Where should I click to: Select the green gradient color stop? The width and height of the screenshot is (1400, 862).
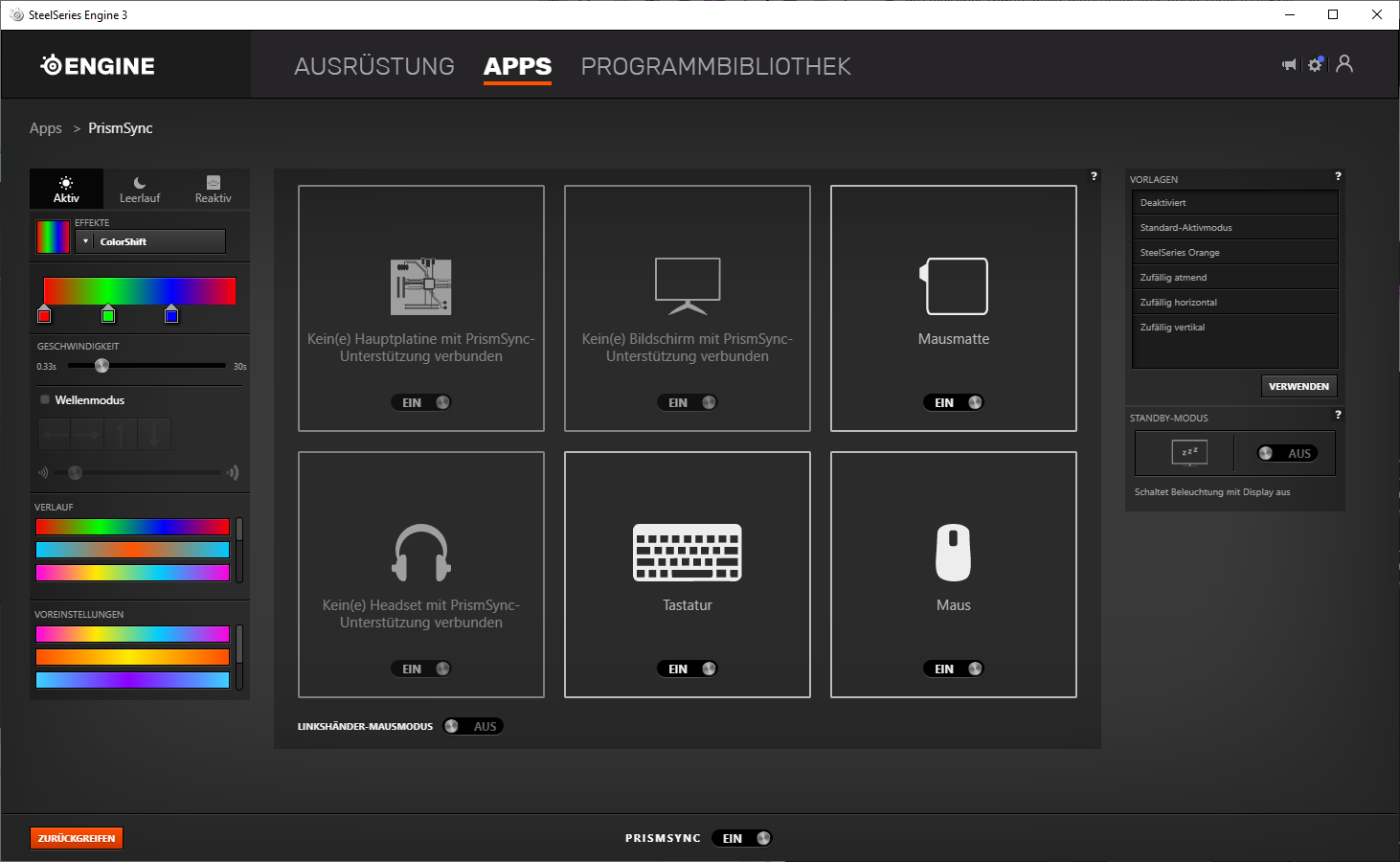(108, 314)
